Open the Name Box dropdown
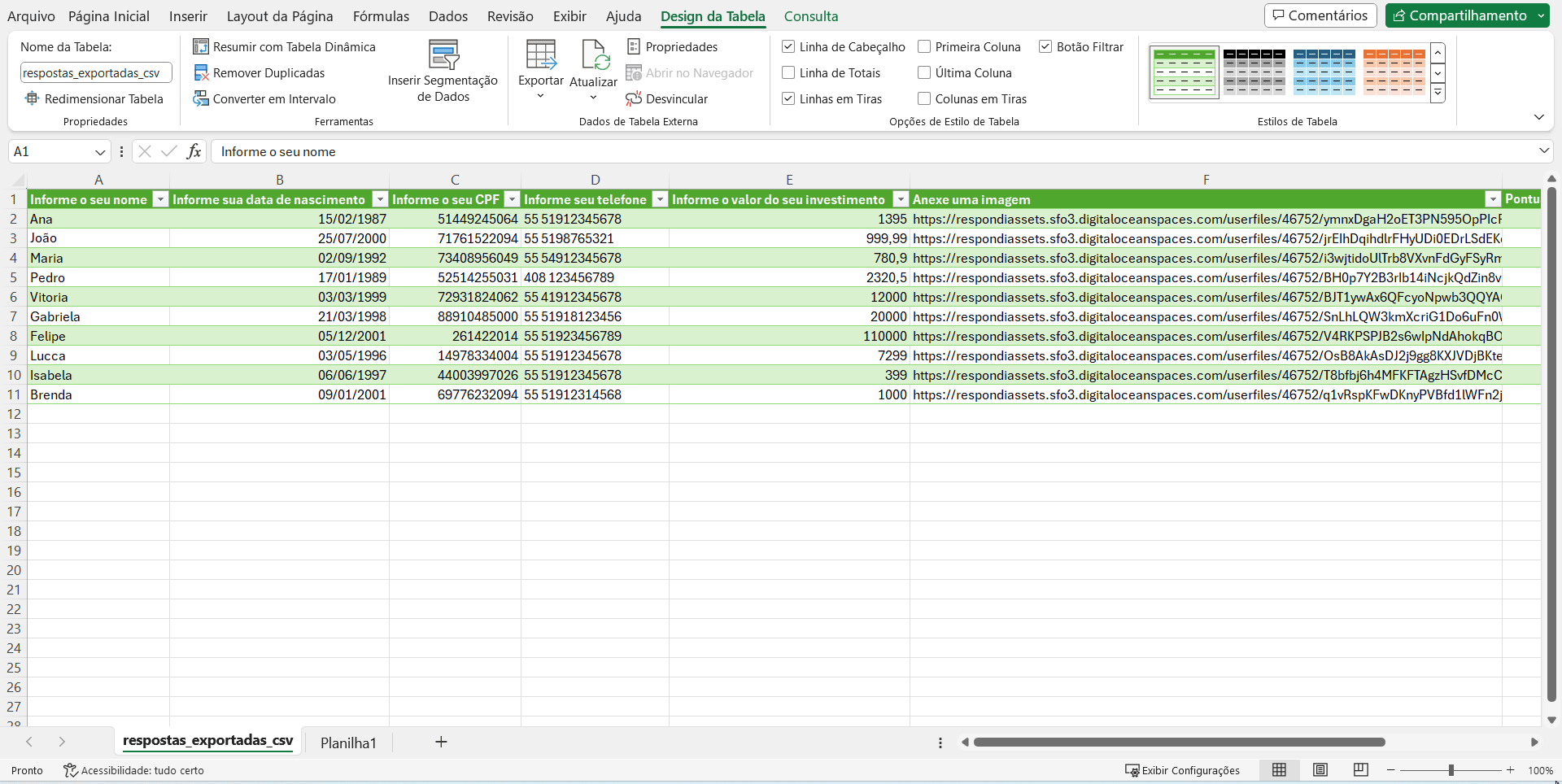1562x784 pixels. (x=99, y=151)
